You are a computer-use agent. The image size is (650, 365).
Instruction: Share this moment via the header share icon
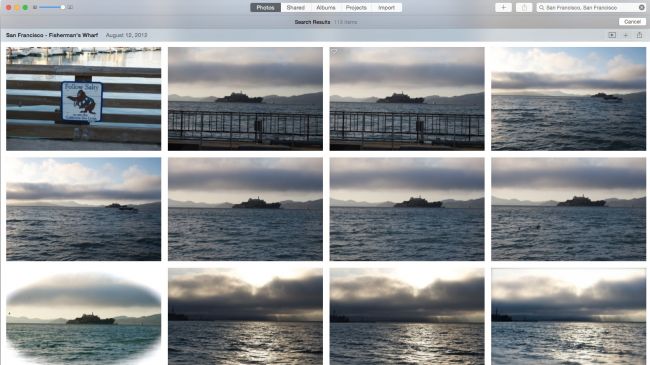639,35
